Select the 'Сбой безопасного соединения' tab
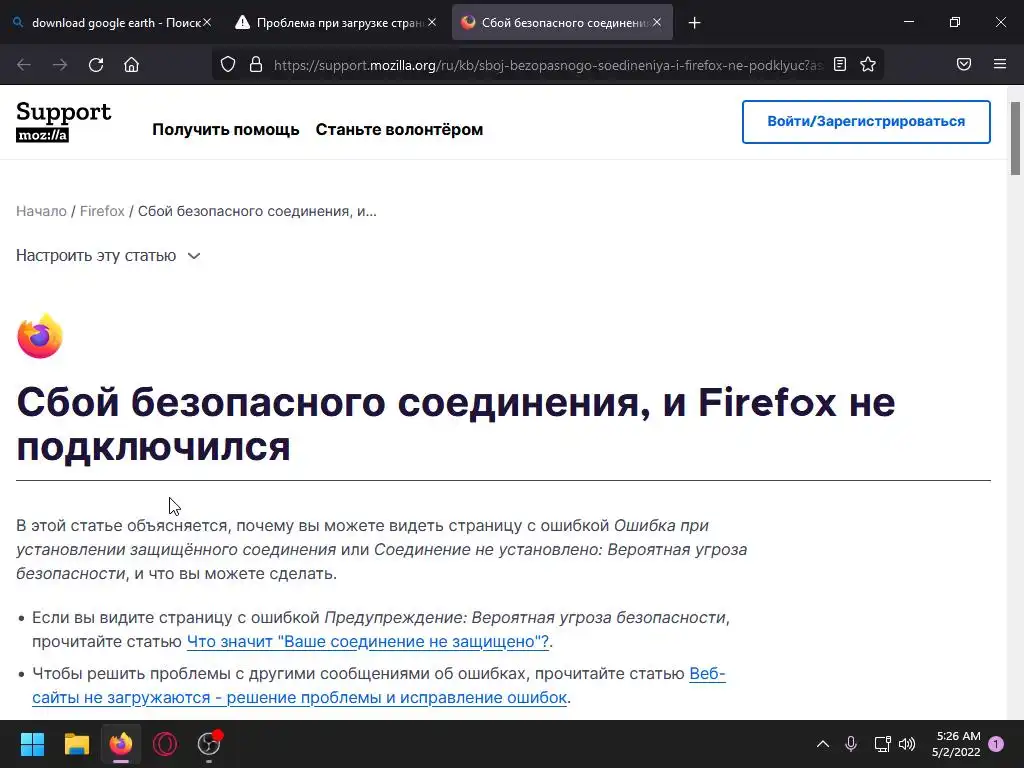This screenshot has width=1024, height=768. click(x=562, y=23)
